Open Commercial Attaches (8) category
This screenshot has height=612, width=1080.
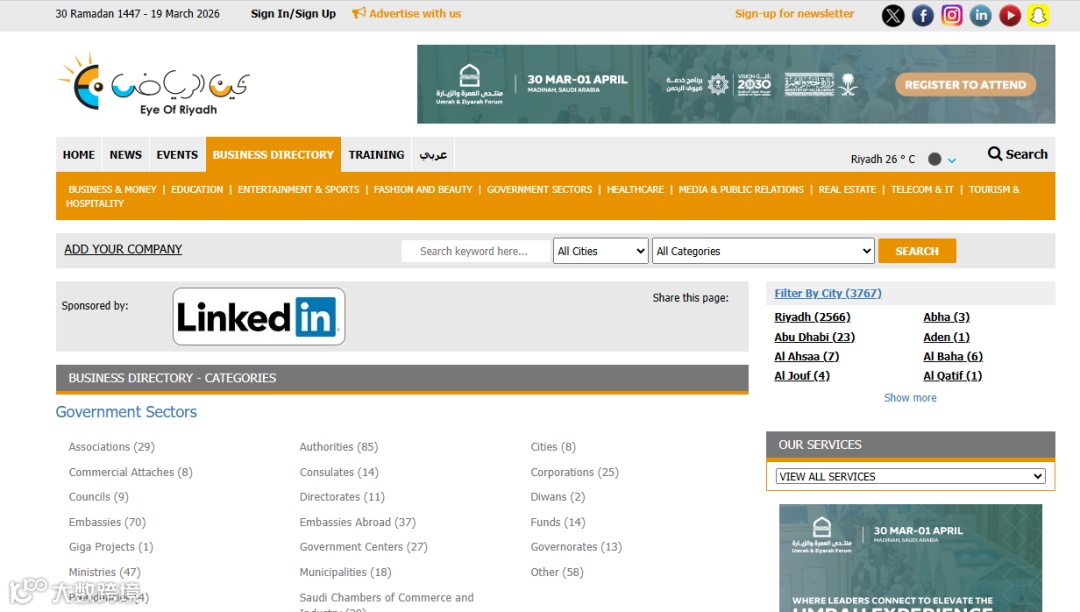[x=130, y=472]
